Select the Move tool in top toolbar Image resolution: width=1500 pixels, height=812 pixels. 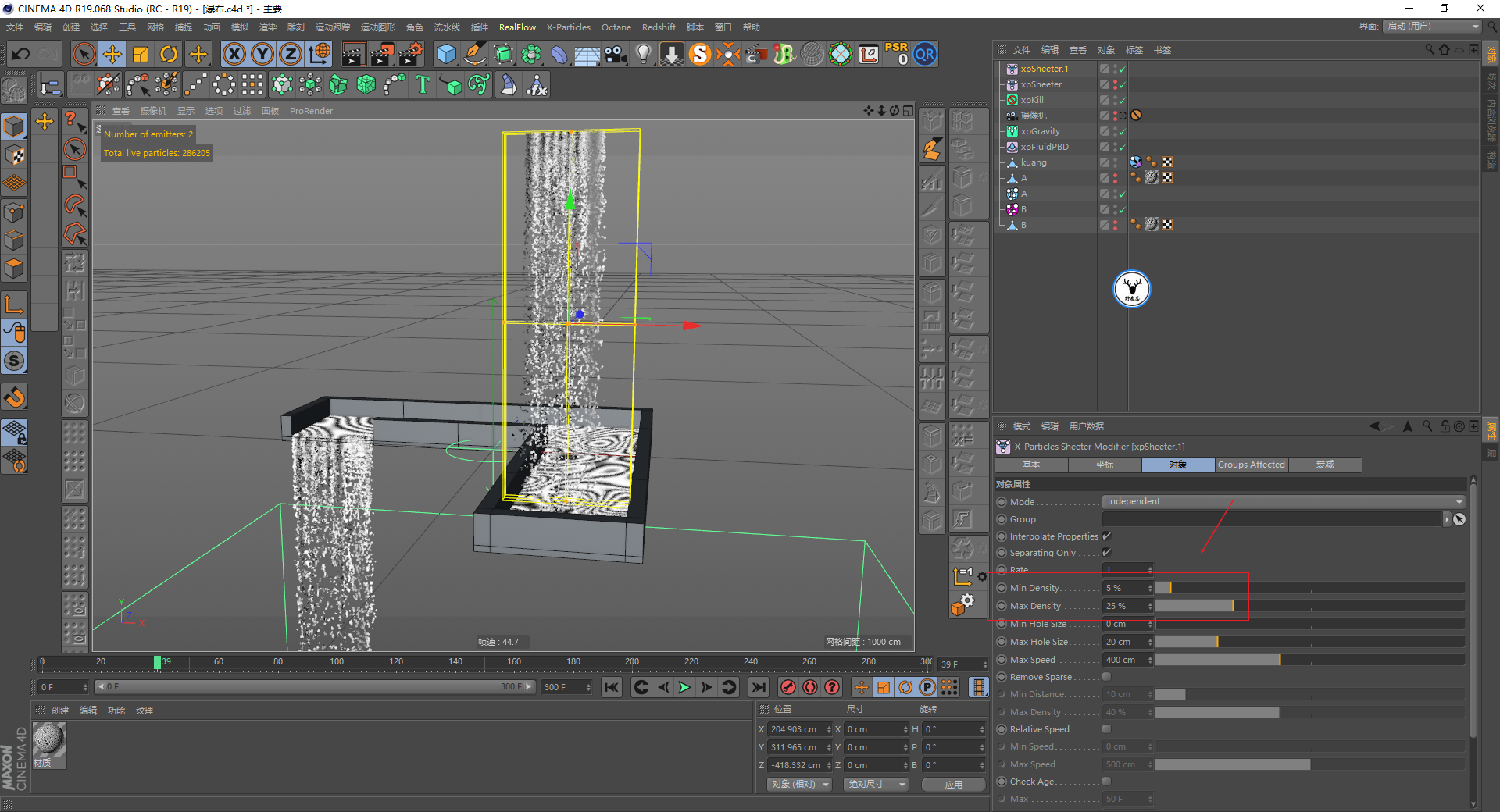[112, 54]
